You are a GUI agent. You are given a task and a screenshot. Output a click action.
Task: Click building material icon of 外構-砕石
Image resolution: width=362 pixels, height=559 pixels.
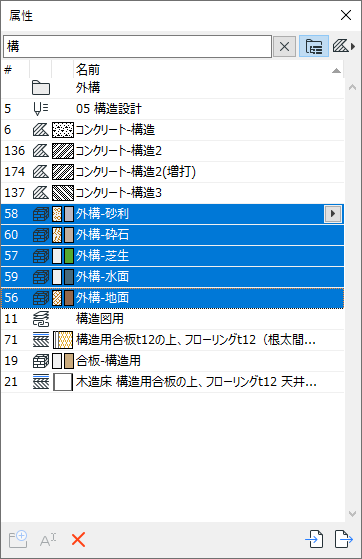[41, 235]
